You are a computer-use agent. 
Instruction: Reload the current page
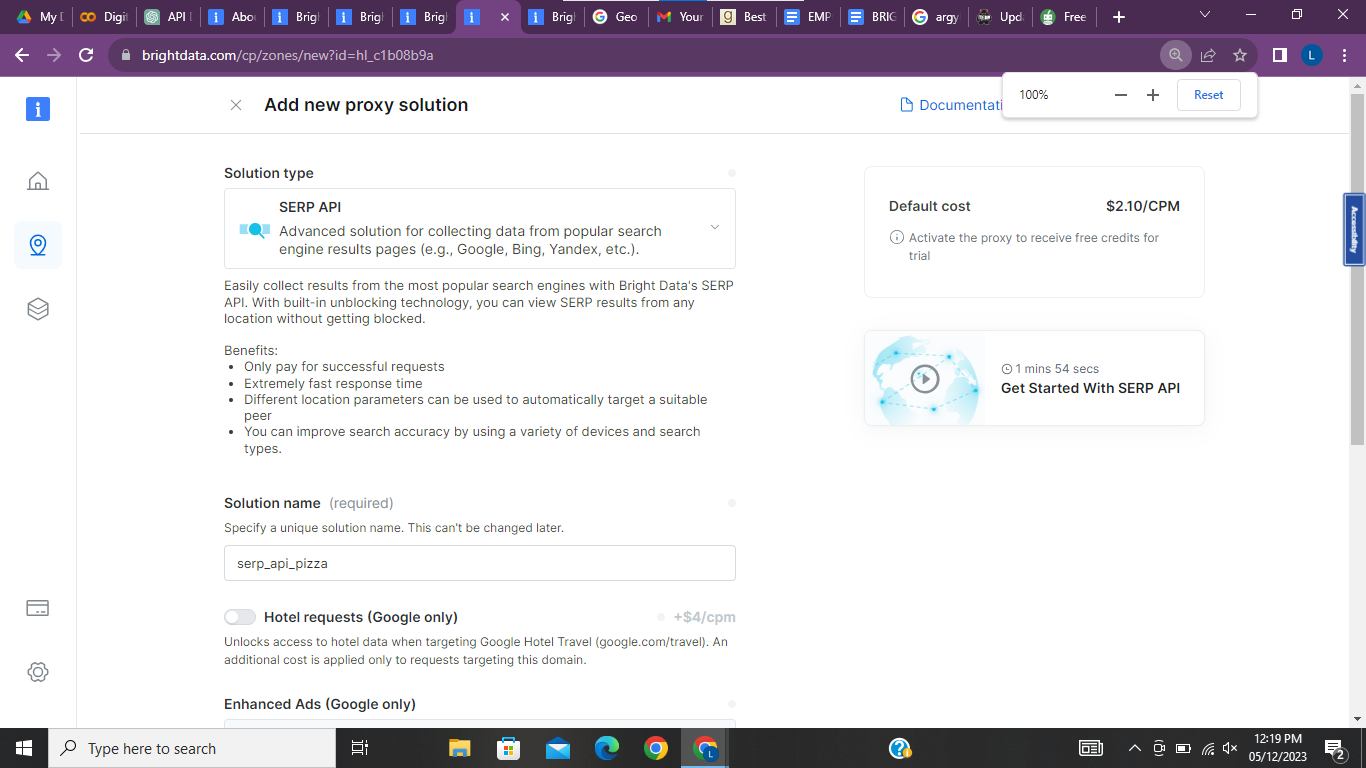click(86, 55)
